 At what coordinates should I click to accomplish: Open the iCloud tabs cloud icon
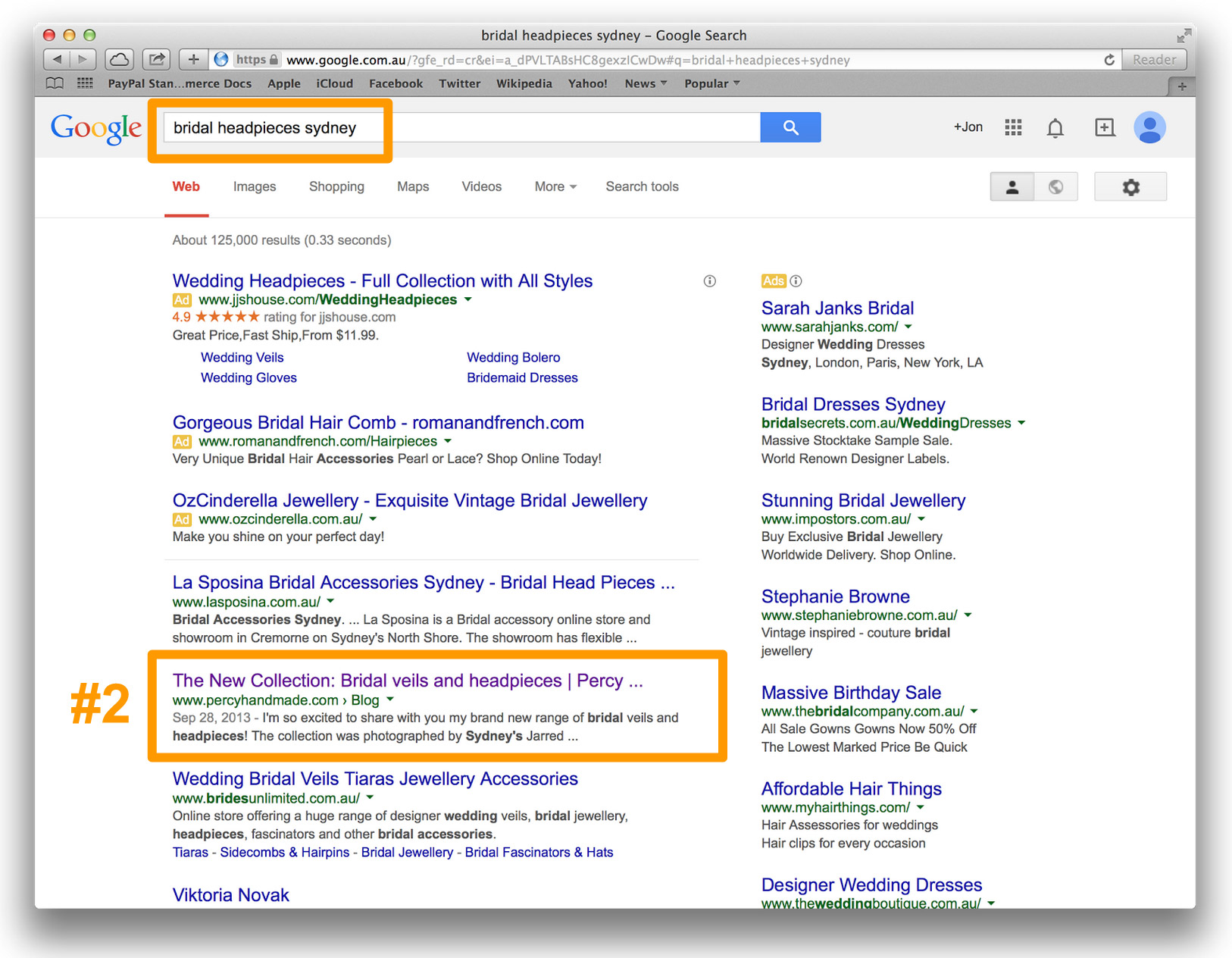(x=119, y=59)
